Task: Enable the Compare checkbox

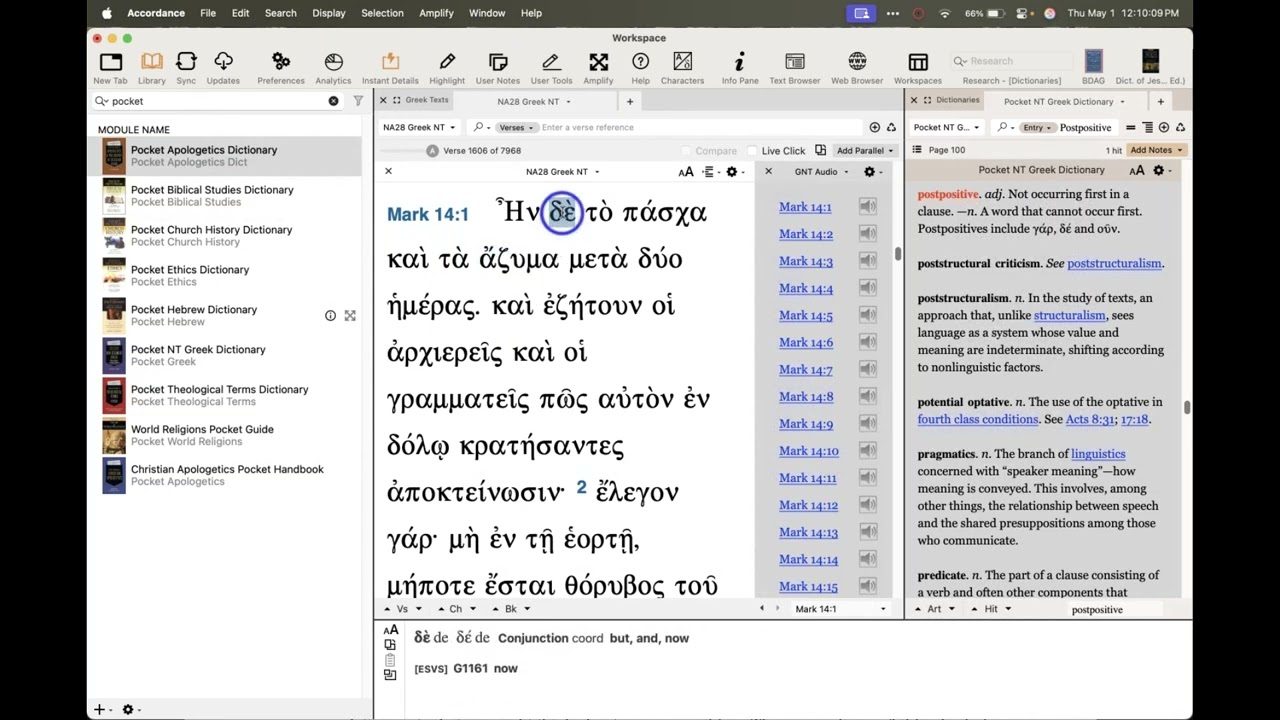Action: coord(686,151)
